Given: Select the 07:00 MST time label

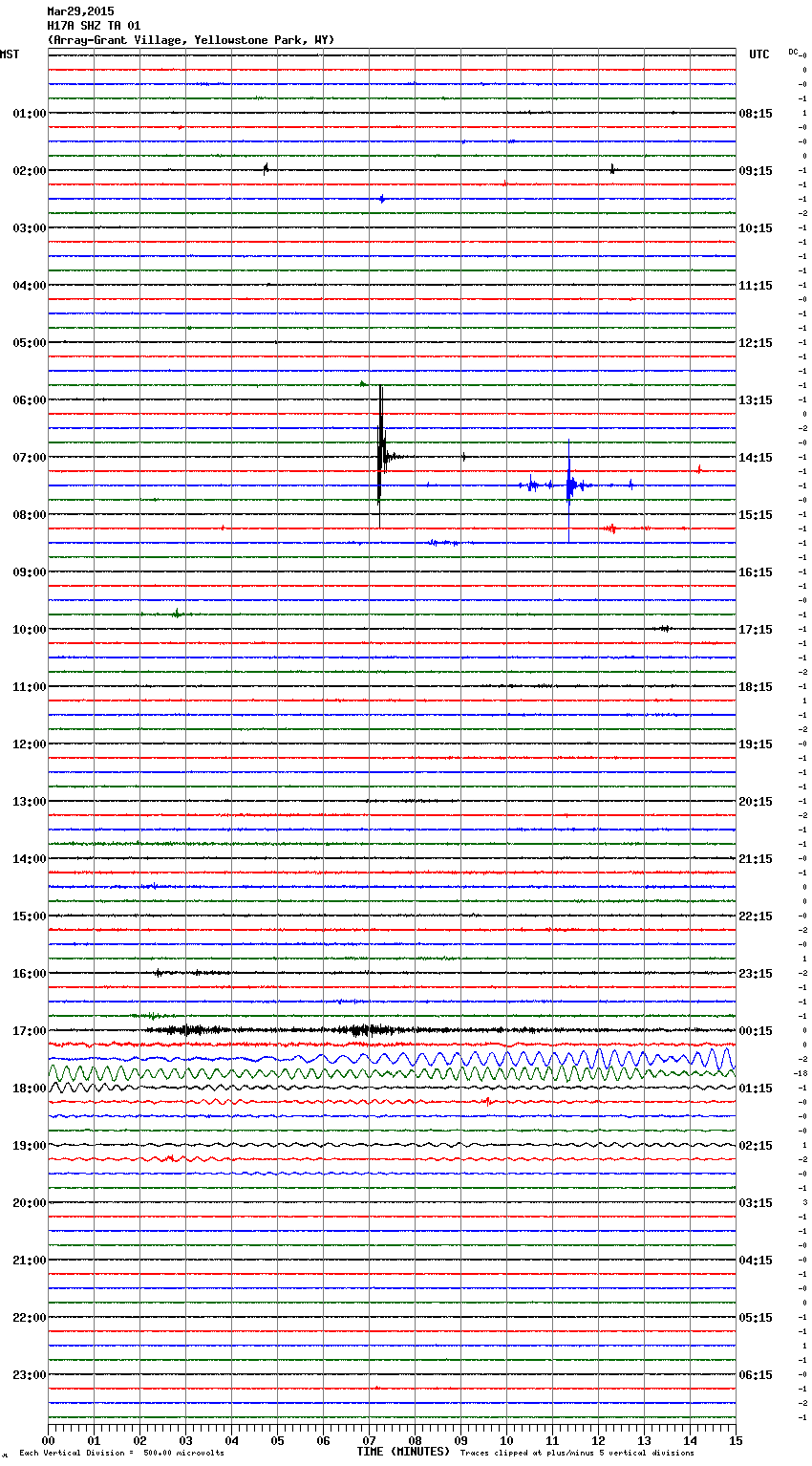Looking at the screenshot, I should [x=29, y=458].
